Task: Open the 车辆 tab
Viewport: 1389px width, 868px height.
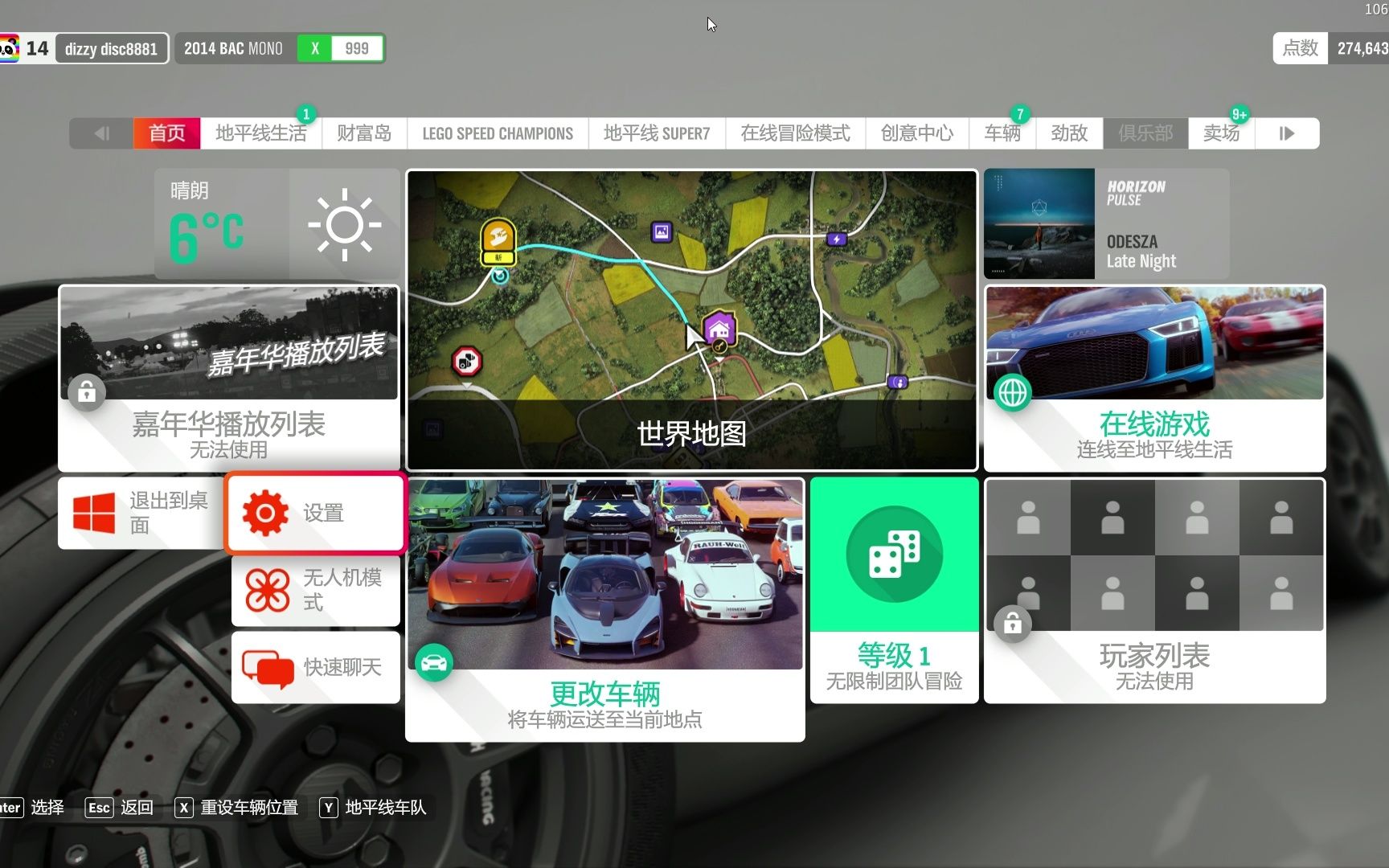Action: pos(1002,133)
